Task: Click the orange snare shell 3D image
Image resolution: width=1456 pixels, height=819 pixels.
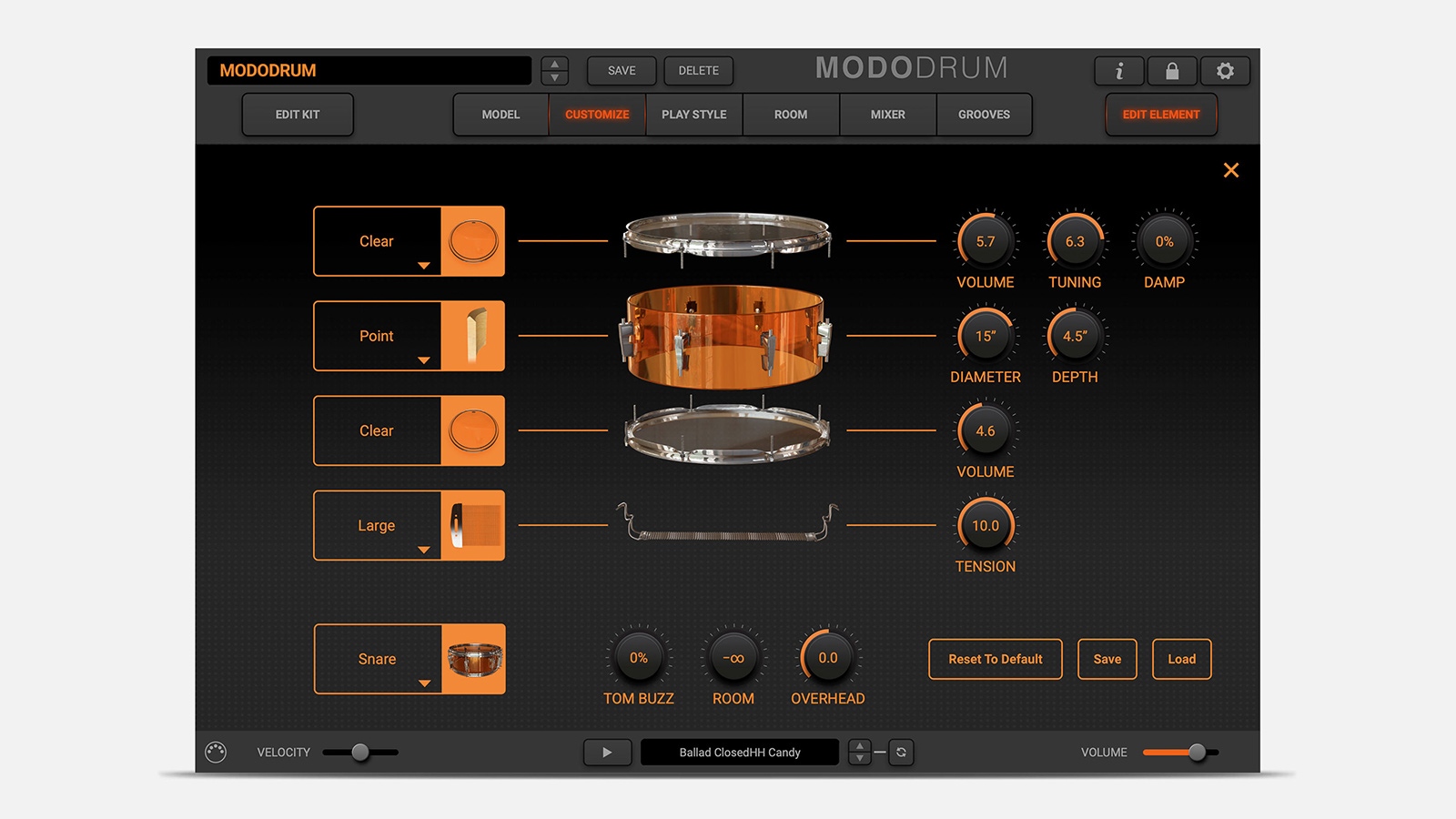Action: [x=726, y=336]
